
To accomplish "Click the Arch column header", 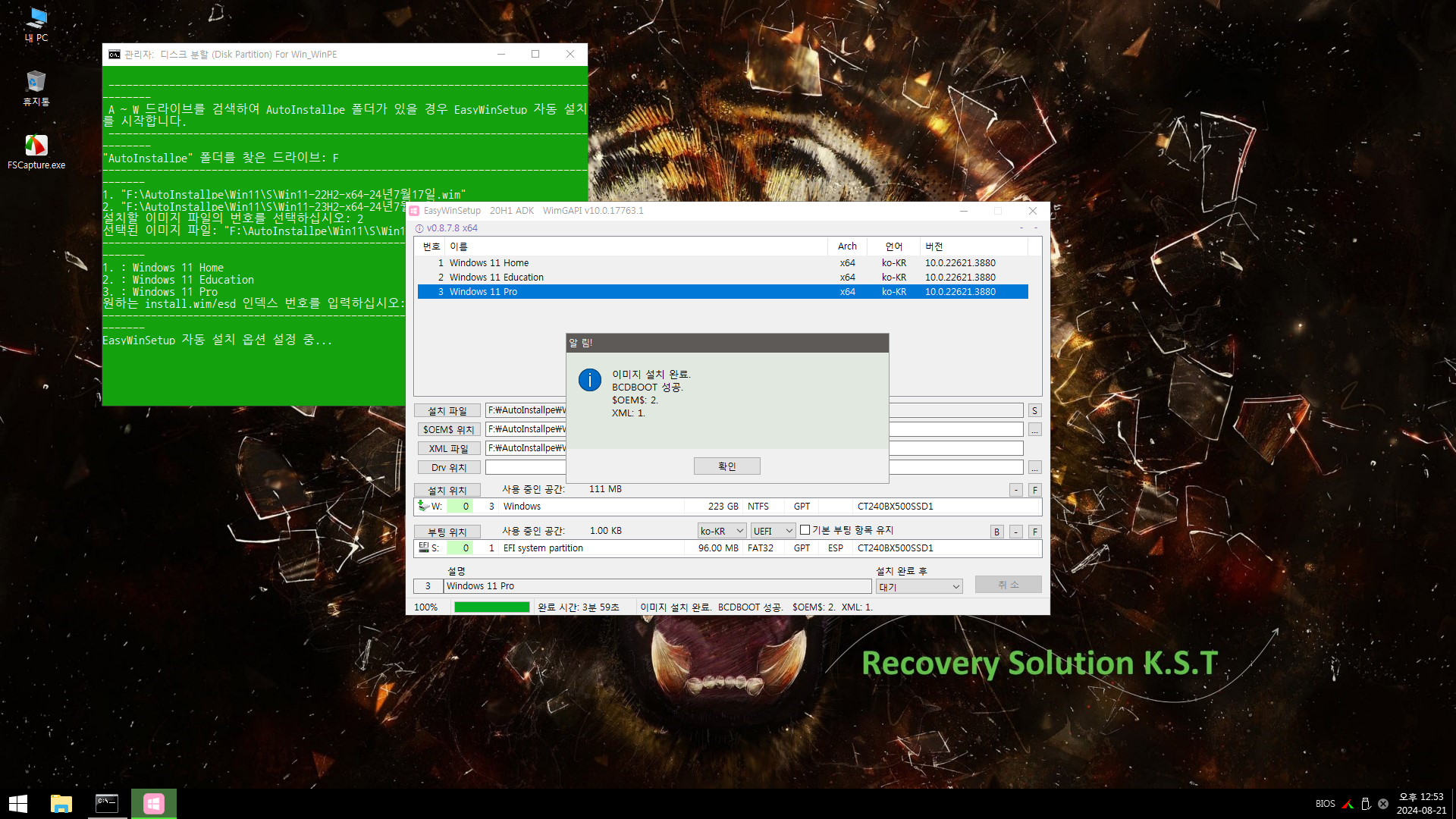I will pyautogui.click(x=847, y=246).
